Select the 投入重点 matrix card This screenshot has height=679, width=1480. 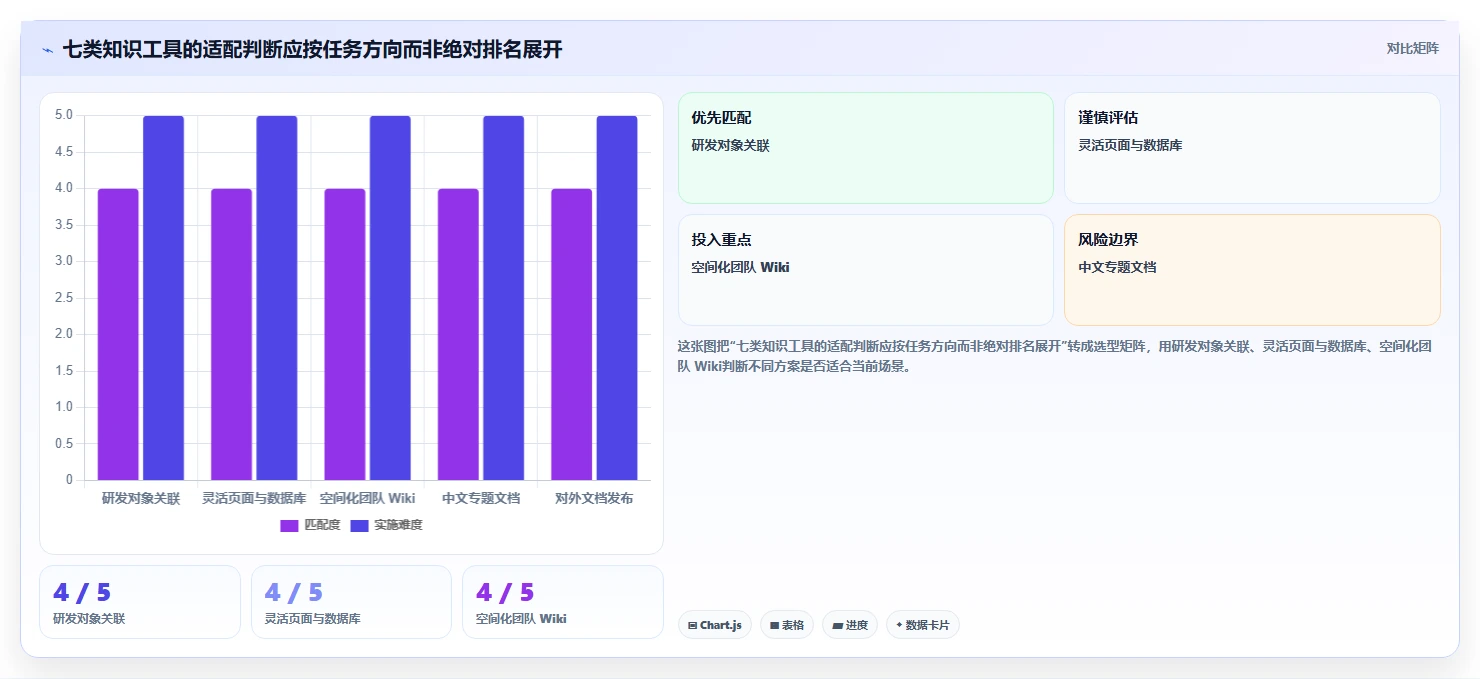click(866, 270)
